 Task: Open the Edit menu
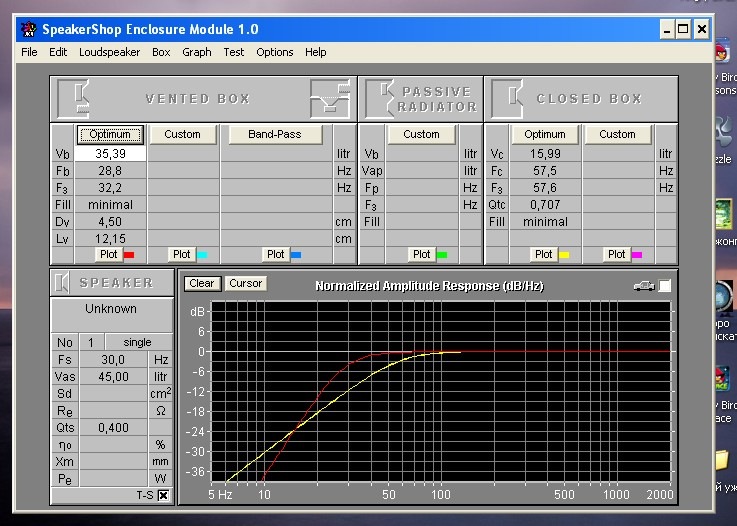58,52
